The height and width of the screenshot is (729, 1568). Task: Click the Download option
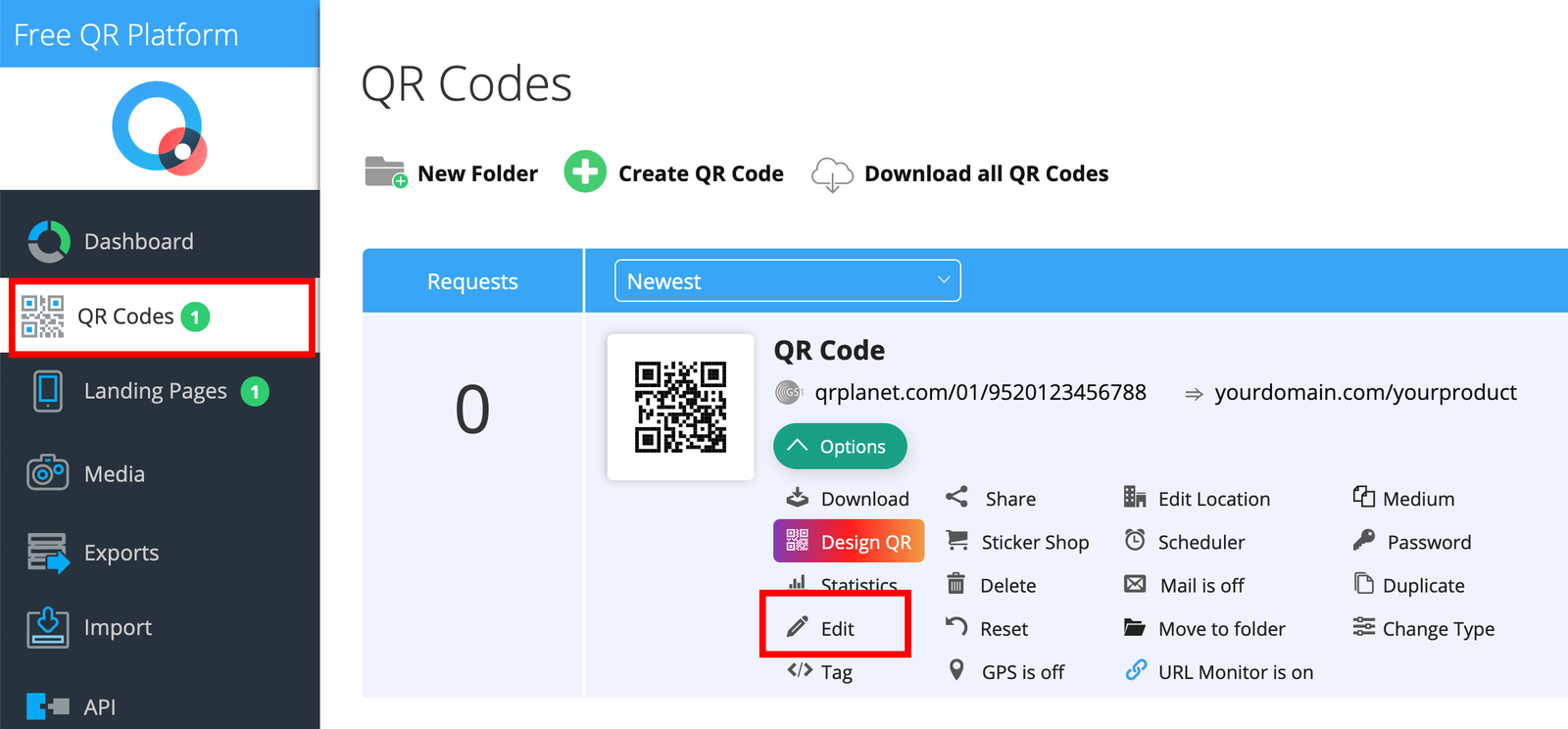pyautogui.click(x=865, y=499)
